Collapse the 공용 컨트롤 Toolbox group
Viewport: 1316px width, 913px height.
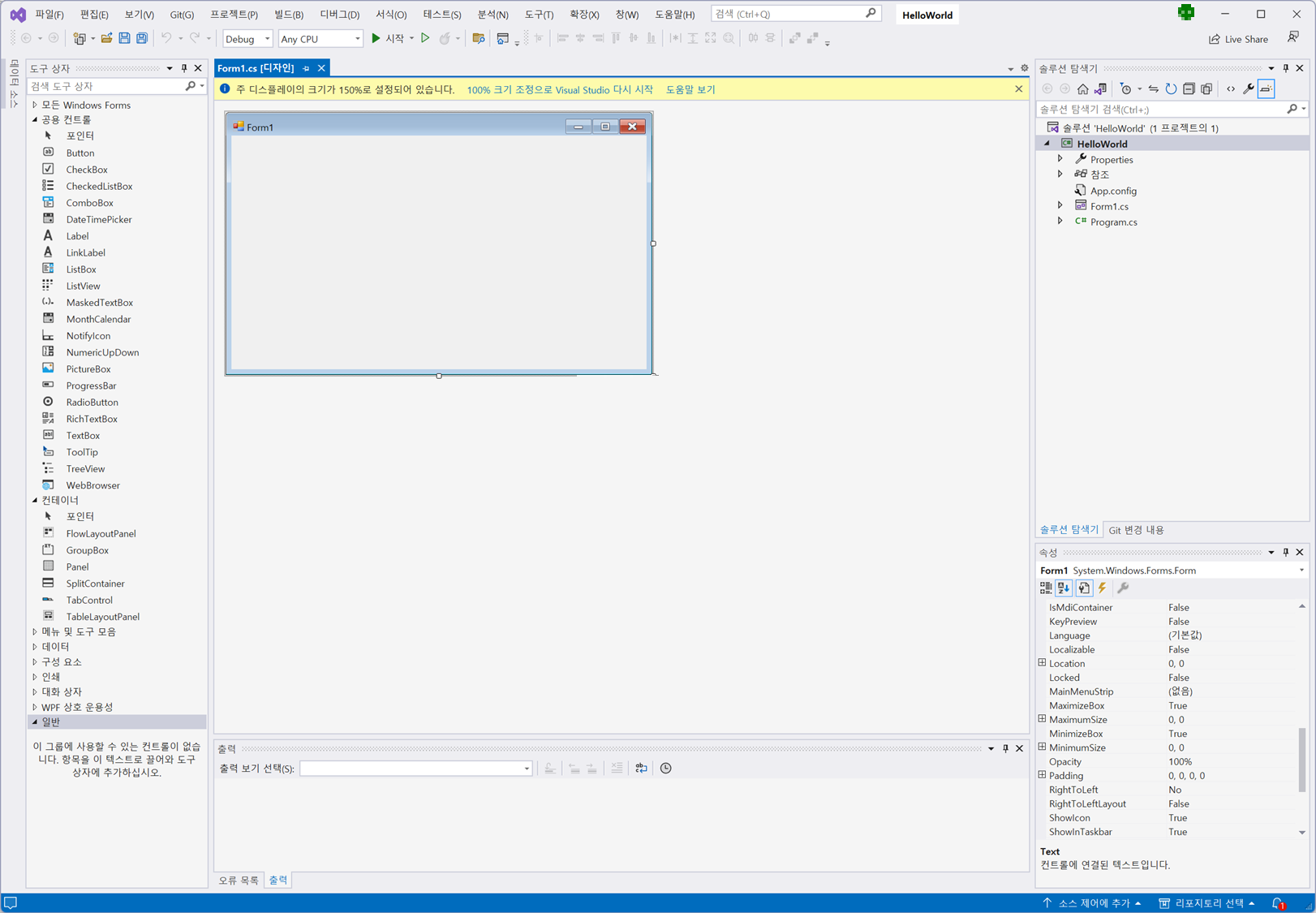[35, 119]
